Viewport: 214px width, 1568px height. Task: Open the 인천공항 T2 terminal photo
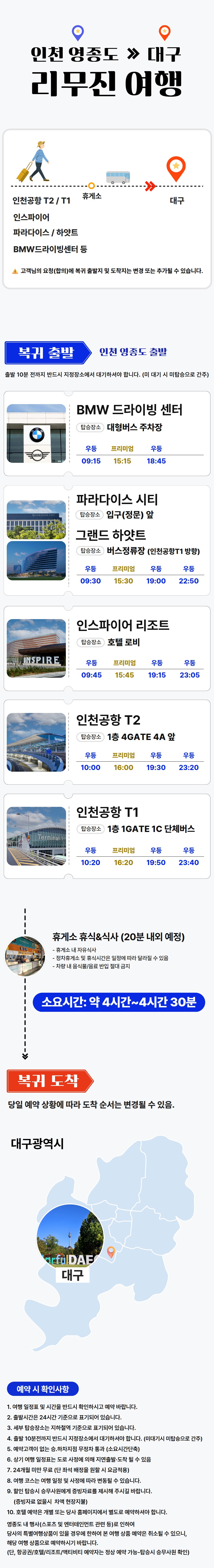(x=37, y=742)
